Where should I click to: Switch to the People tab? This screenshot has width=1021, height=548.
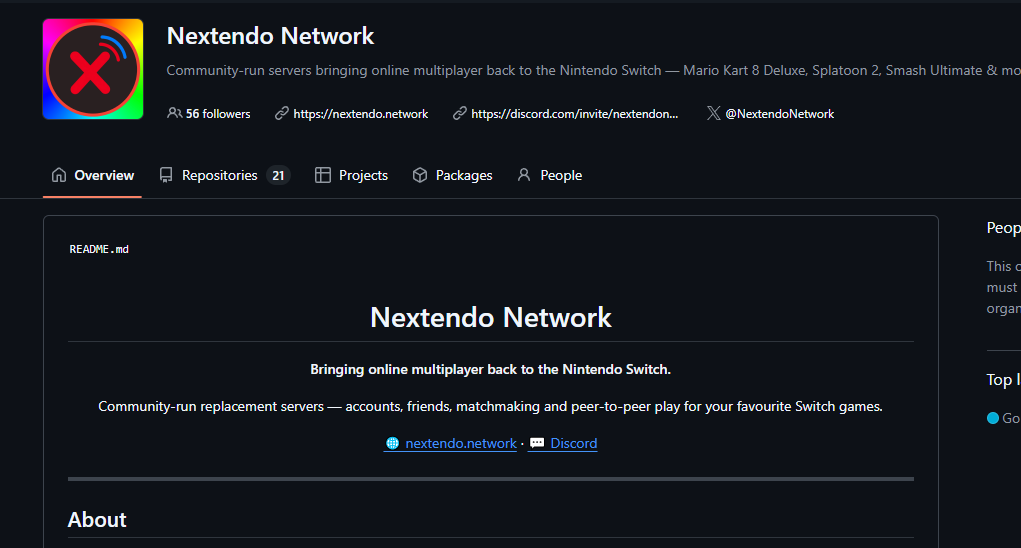point(550,175)
